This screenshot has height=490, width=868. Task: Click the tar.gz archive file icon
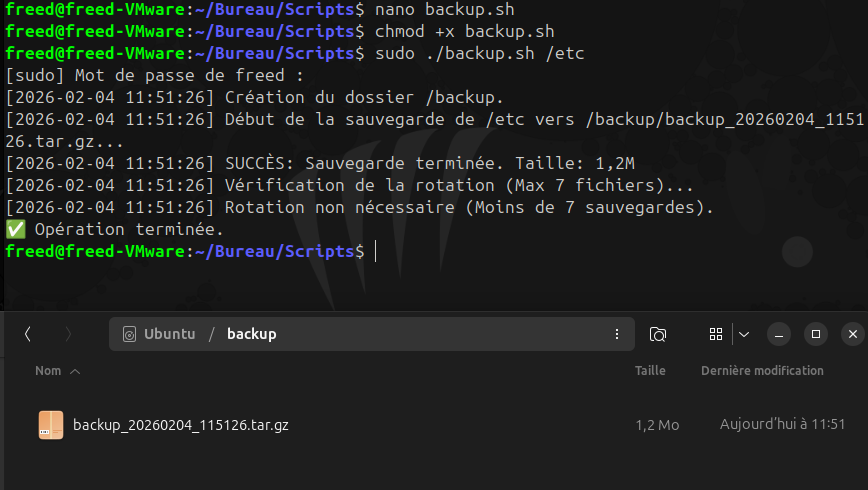(51, 425)
